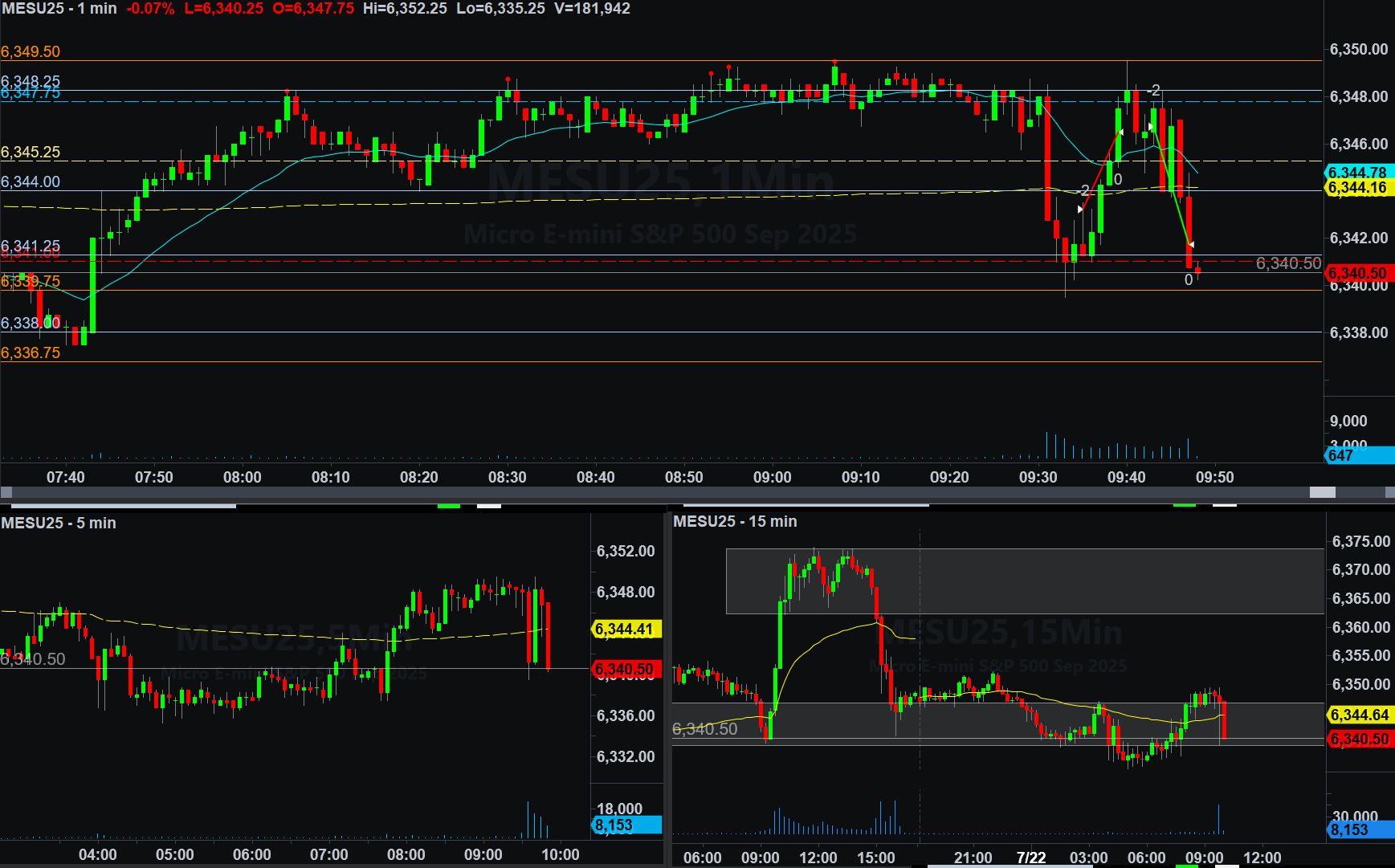Image resolution: width=1395 pixels, height=868 pixels.
Task: Select the MESU25 - 1 min chart title
Action: tap(59, 9)
